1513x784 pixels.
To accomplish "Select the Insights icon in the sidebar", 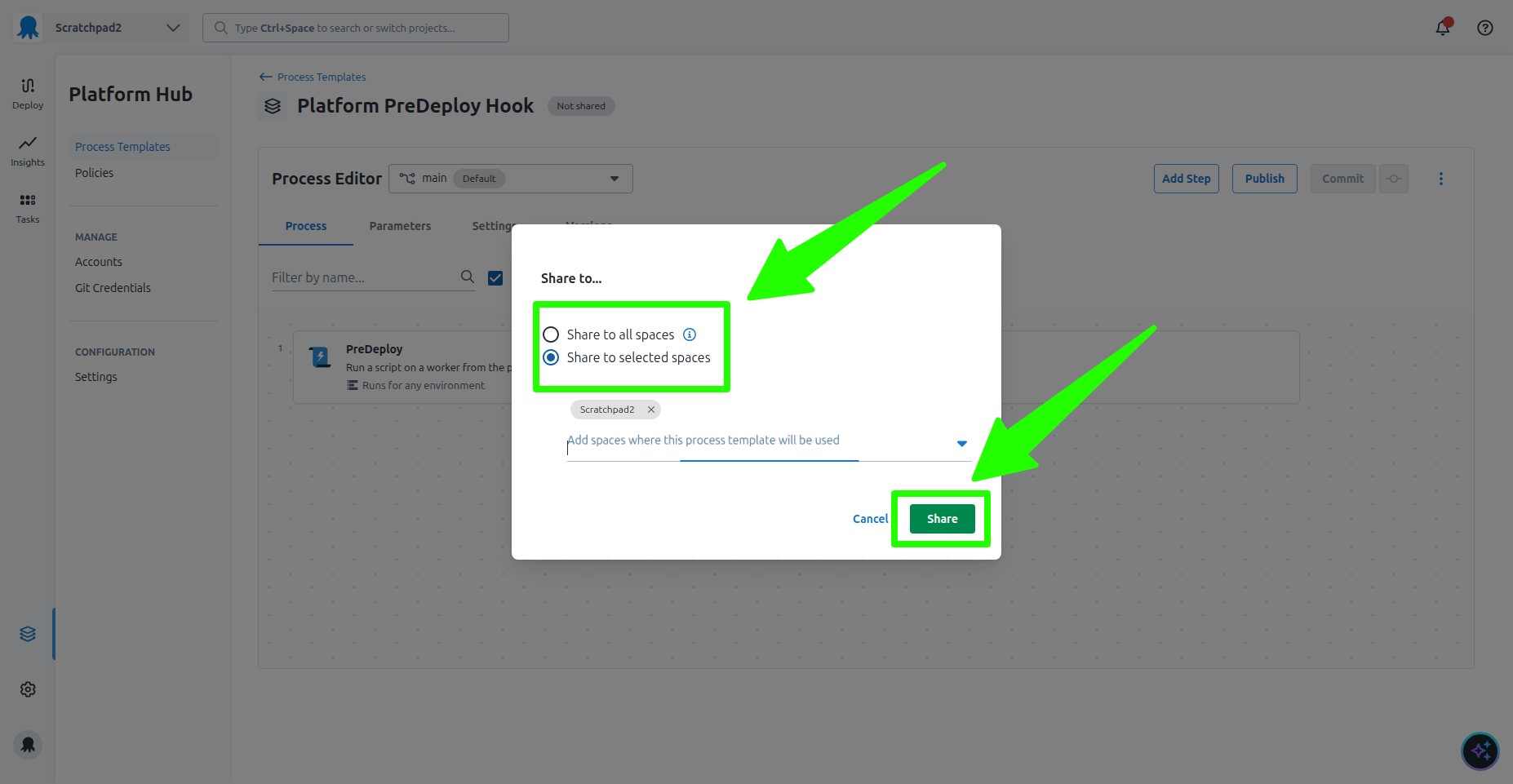I will pyautogui.click(x=27, y=152).
